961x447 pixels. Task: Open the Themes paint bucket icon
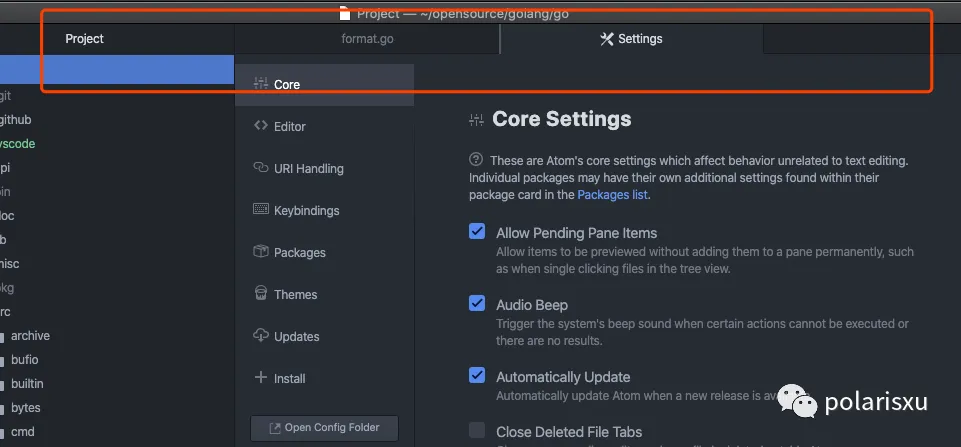[x=261, y=294]
